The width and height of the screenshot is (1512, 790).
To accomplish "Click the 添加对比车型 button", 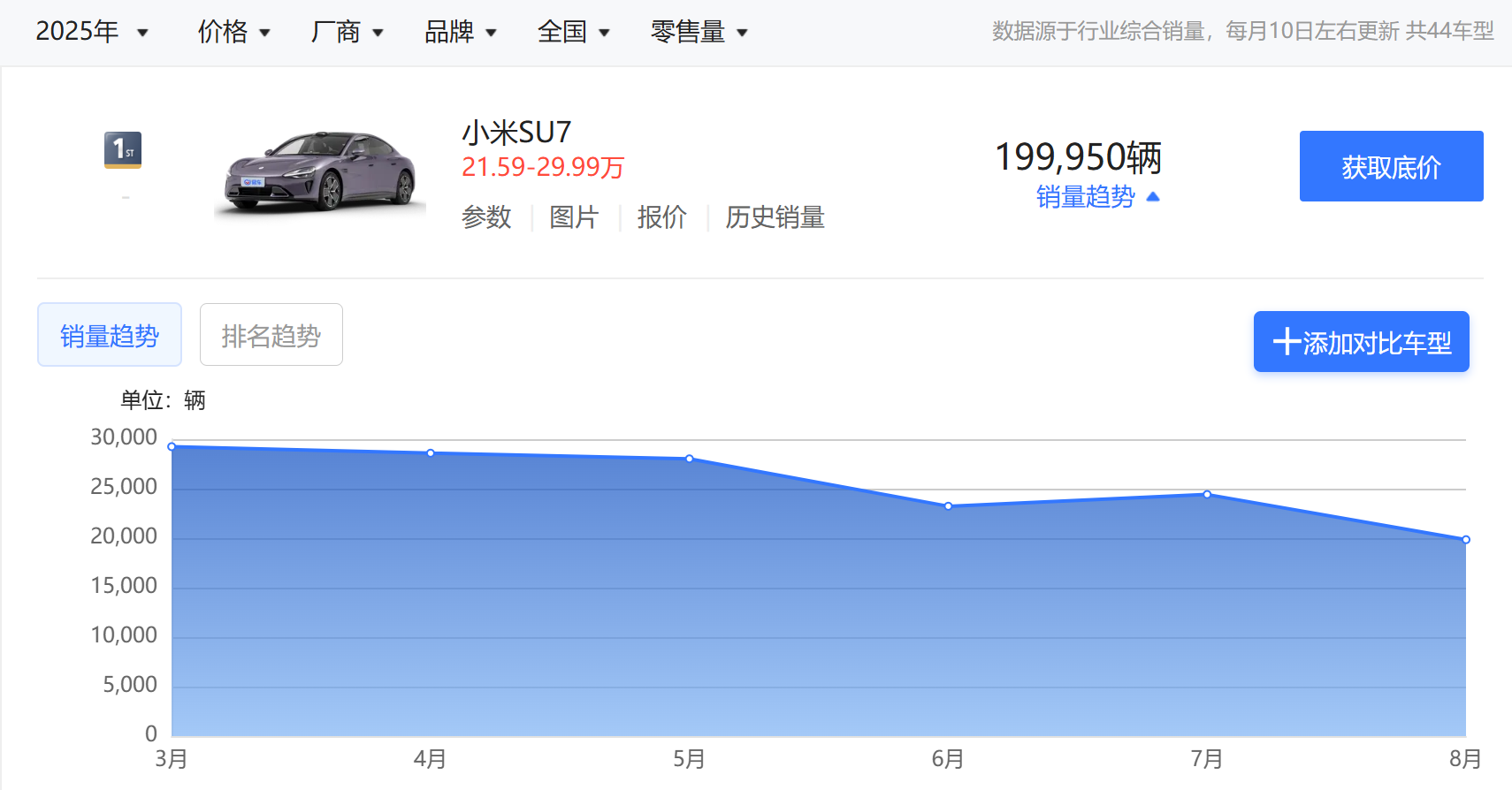I will point(1361,342).
